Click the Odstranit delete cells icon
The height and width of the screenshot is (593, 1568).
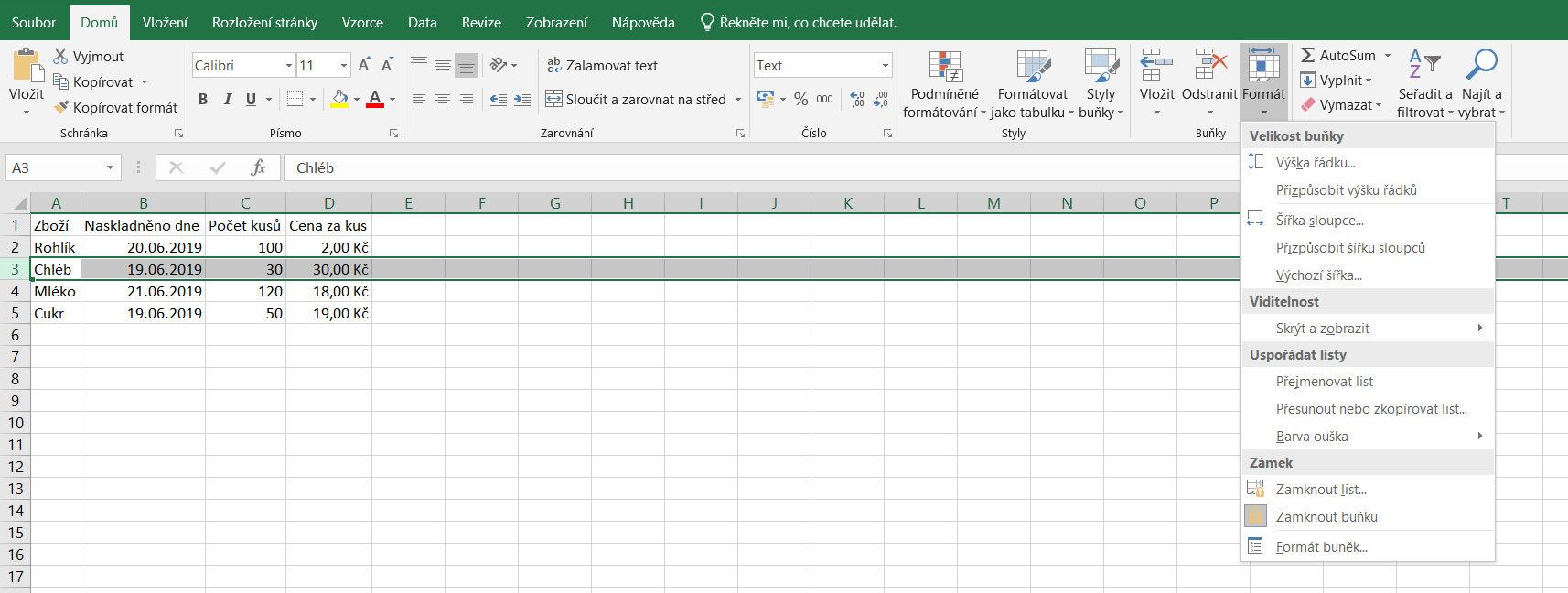1209,66
